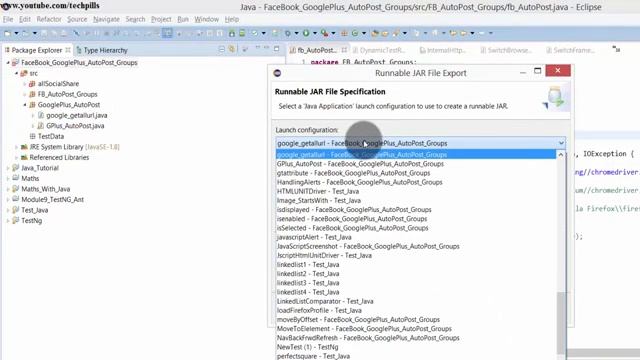Open dropdown next to External Tools icon
Viewport: 640px width, 360px height.
tap(333, 33)
